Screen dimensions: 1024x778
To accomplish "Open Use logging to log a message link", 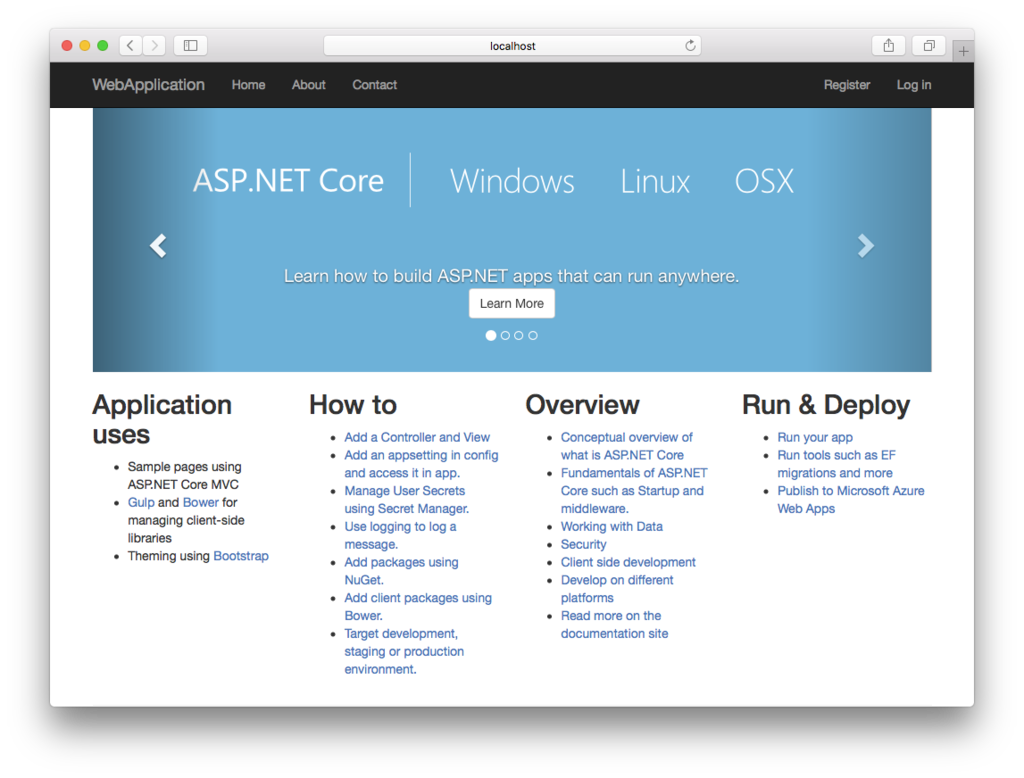I will 400,535.
